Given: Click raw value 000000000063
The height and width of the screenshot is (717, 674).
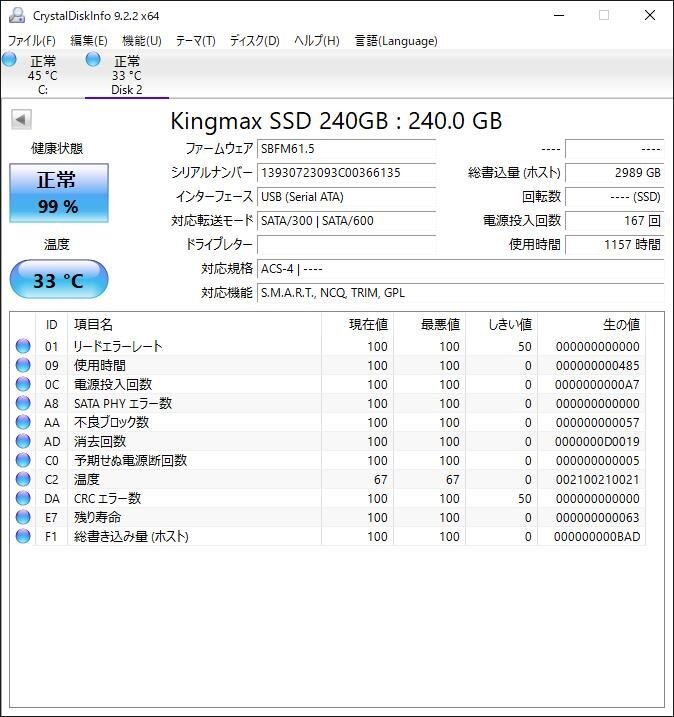Looking at the screenshot, I should 597,518.
